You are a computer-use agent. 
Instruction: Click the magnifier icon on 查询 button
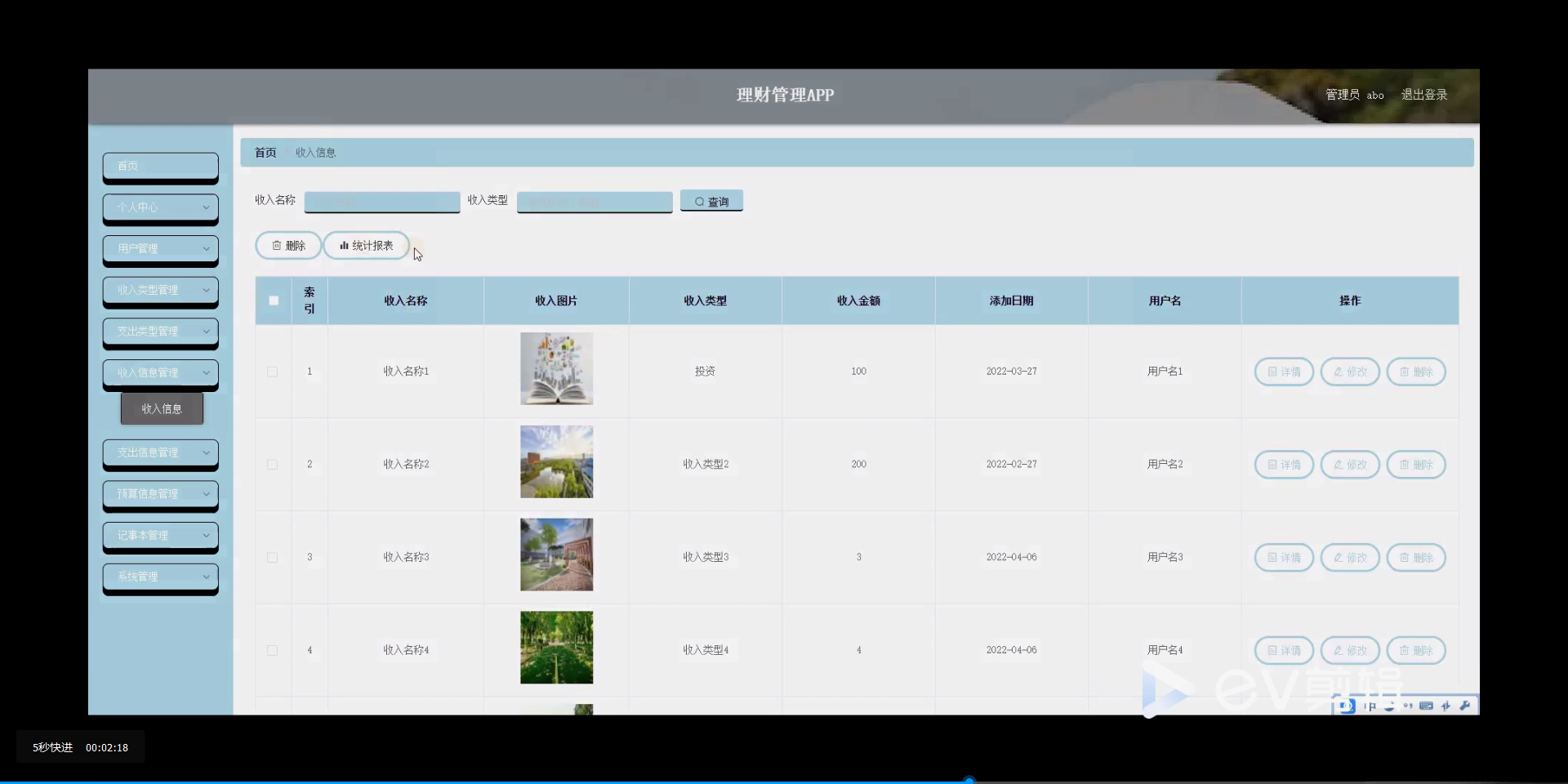[x=699, y=200]
